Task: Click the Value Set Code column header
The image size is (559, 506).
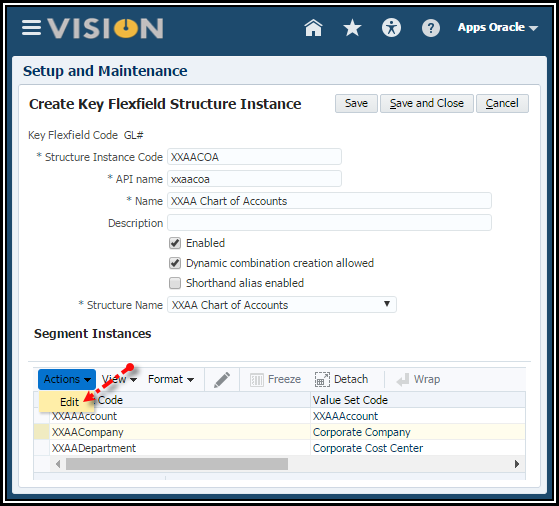Action: [418, 400]
